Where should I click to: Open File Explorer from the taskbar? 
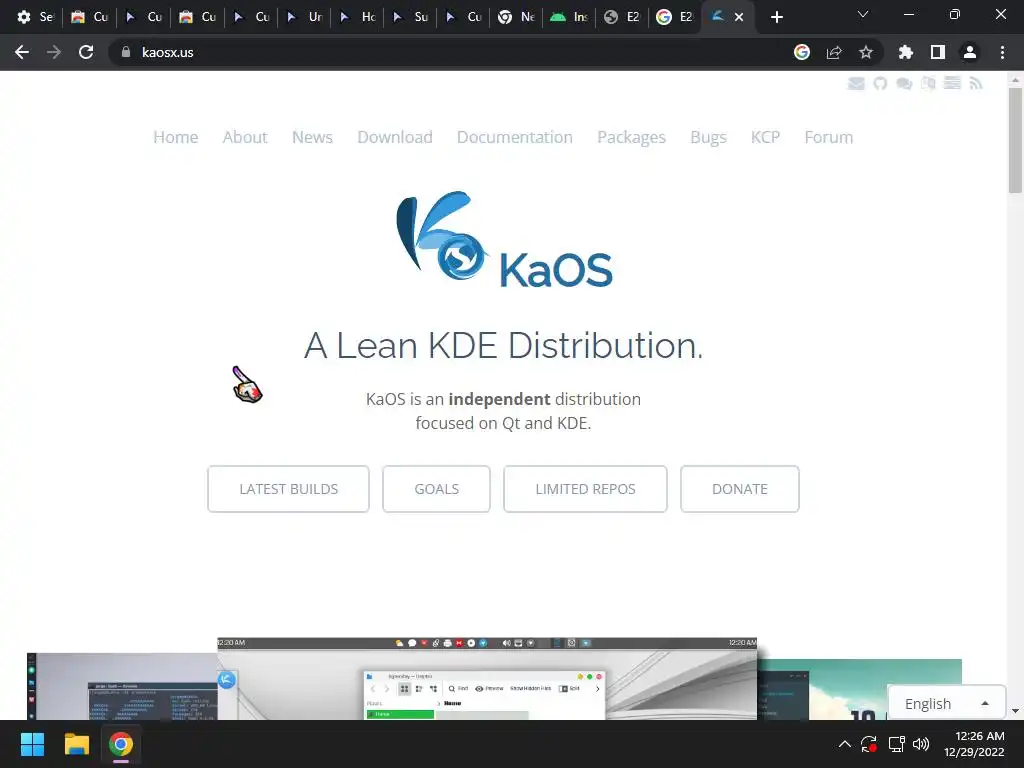point(76,744)
